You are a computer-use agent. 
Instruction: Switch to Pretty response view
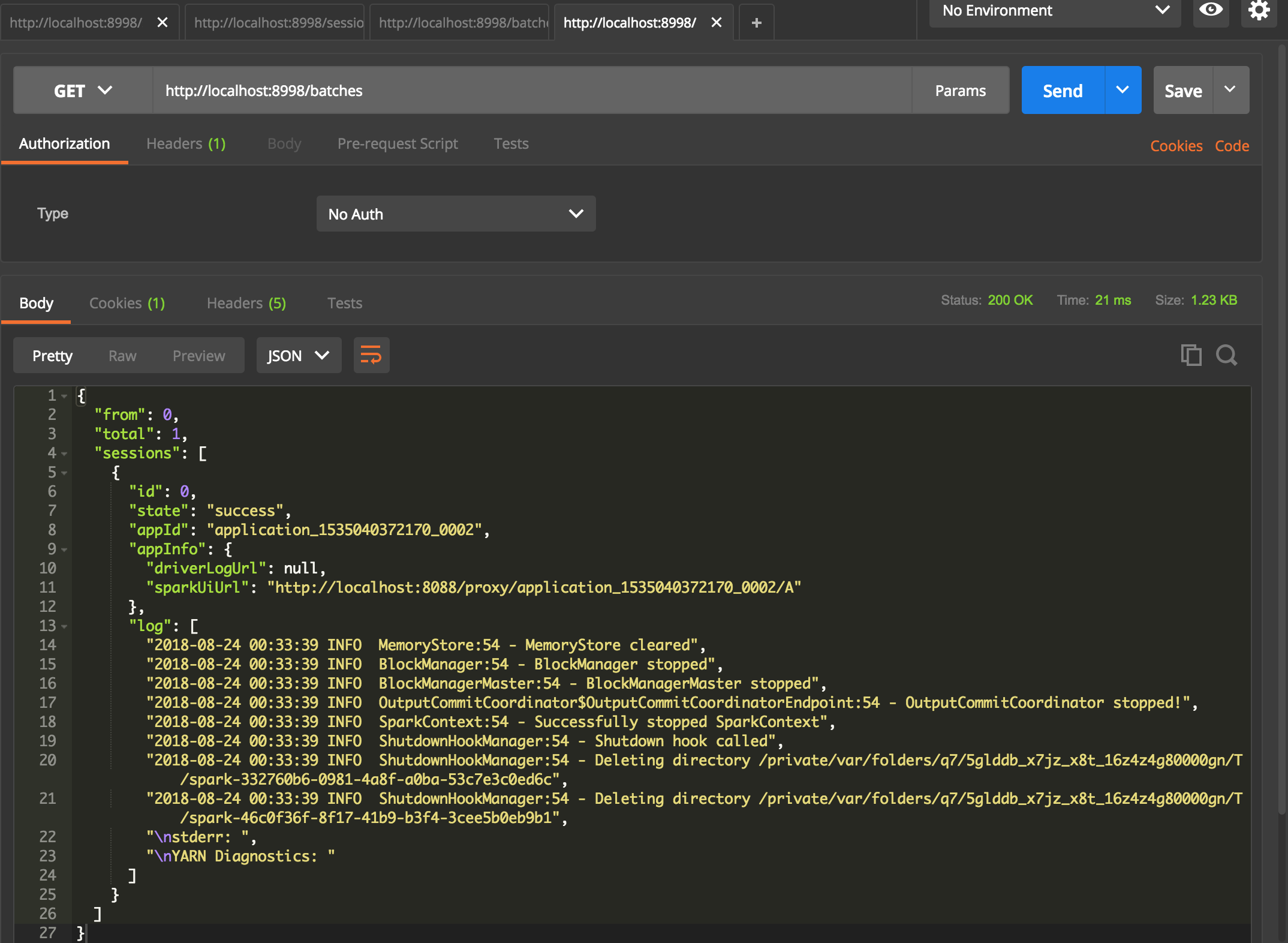click(x=52, y=356)
